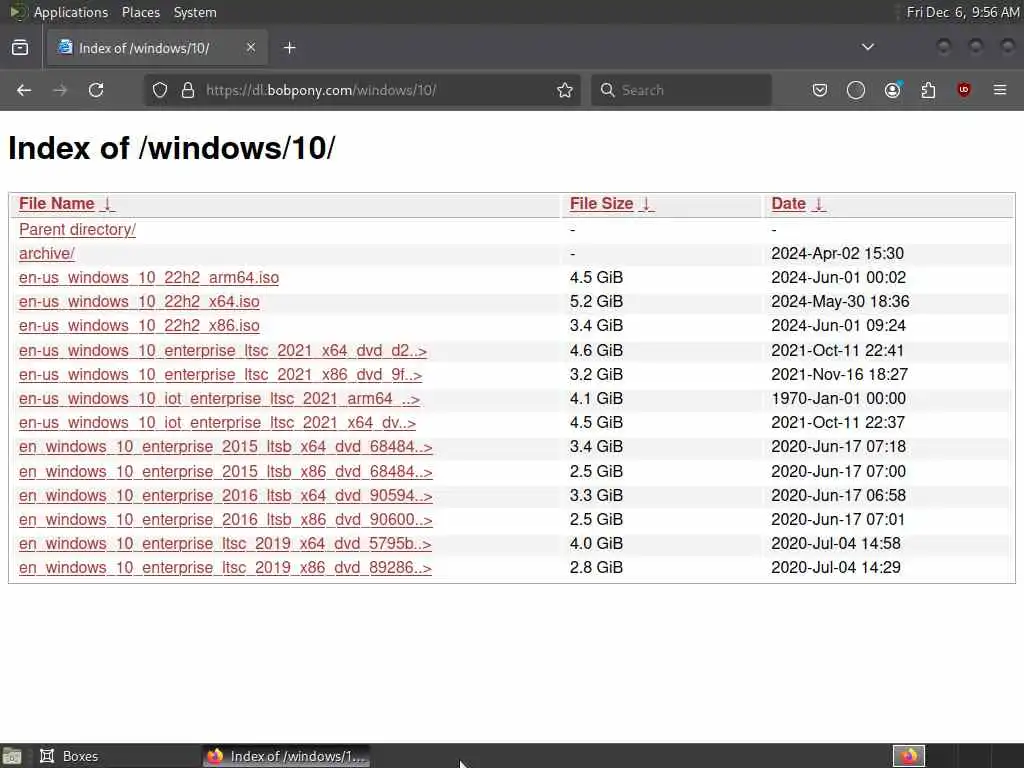Open the archive/ folder link
Viewport: 1024px width, 768px height.
coord(46,253)
